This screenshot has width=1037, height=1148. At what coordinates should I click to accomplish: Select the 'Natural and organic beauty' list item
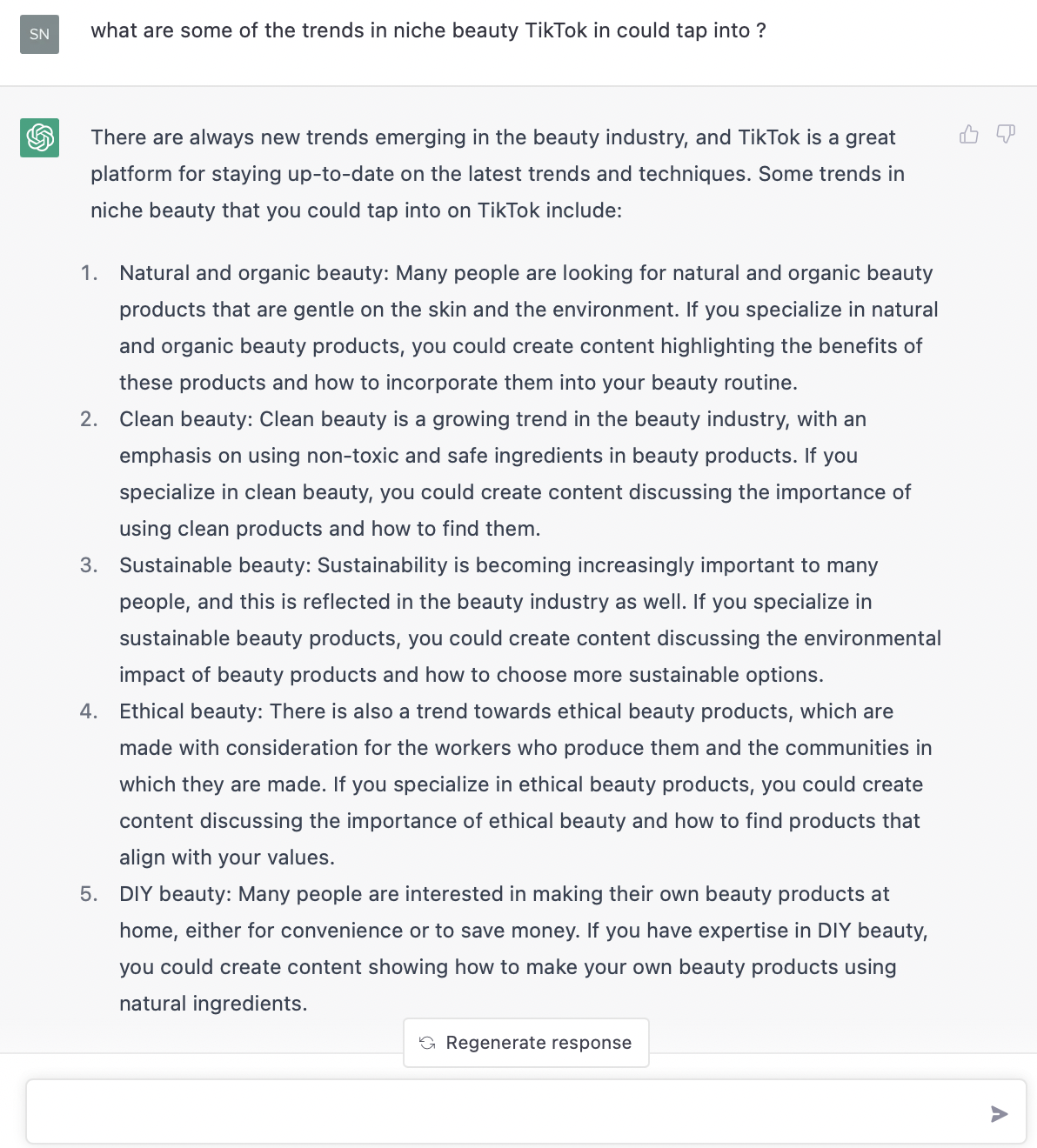coord(526,328)
